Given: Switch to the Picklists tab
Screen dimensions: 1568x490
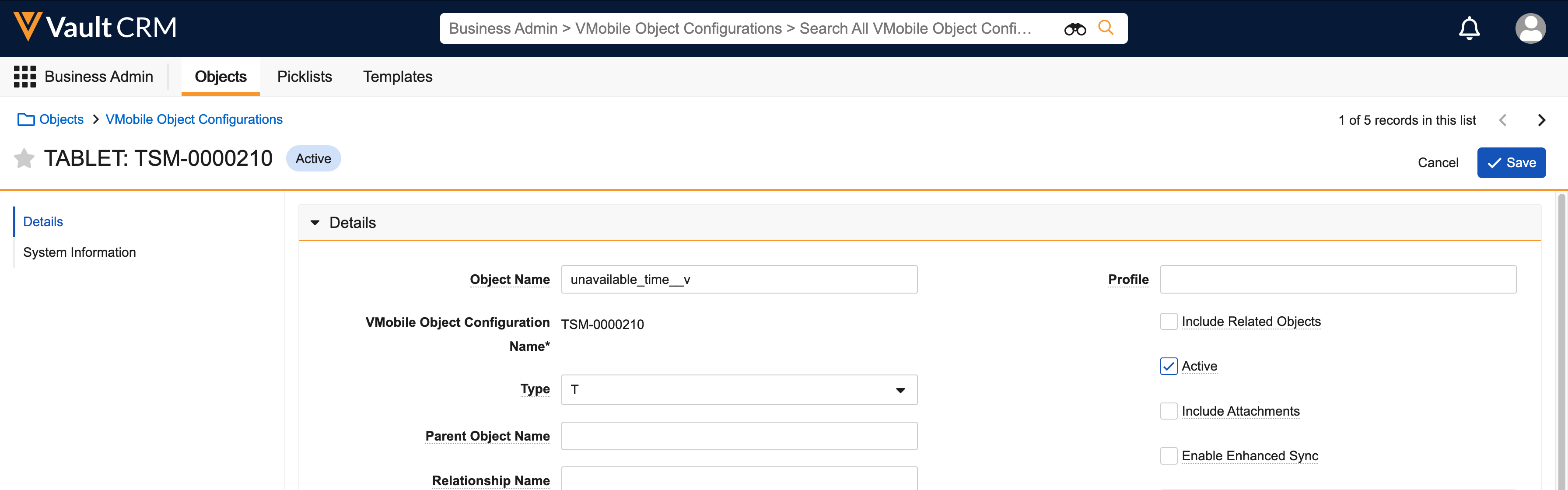Looking at the screenshot, I should 304,77.
